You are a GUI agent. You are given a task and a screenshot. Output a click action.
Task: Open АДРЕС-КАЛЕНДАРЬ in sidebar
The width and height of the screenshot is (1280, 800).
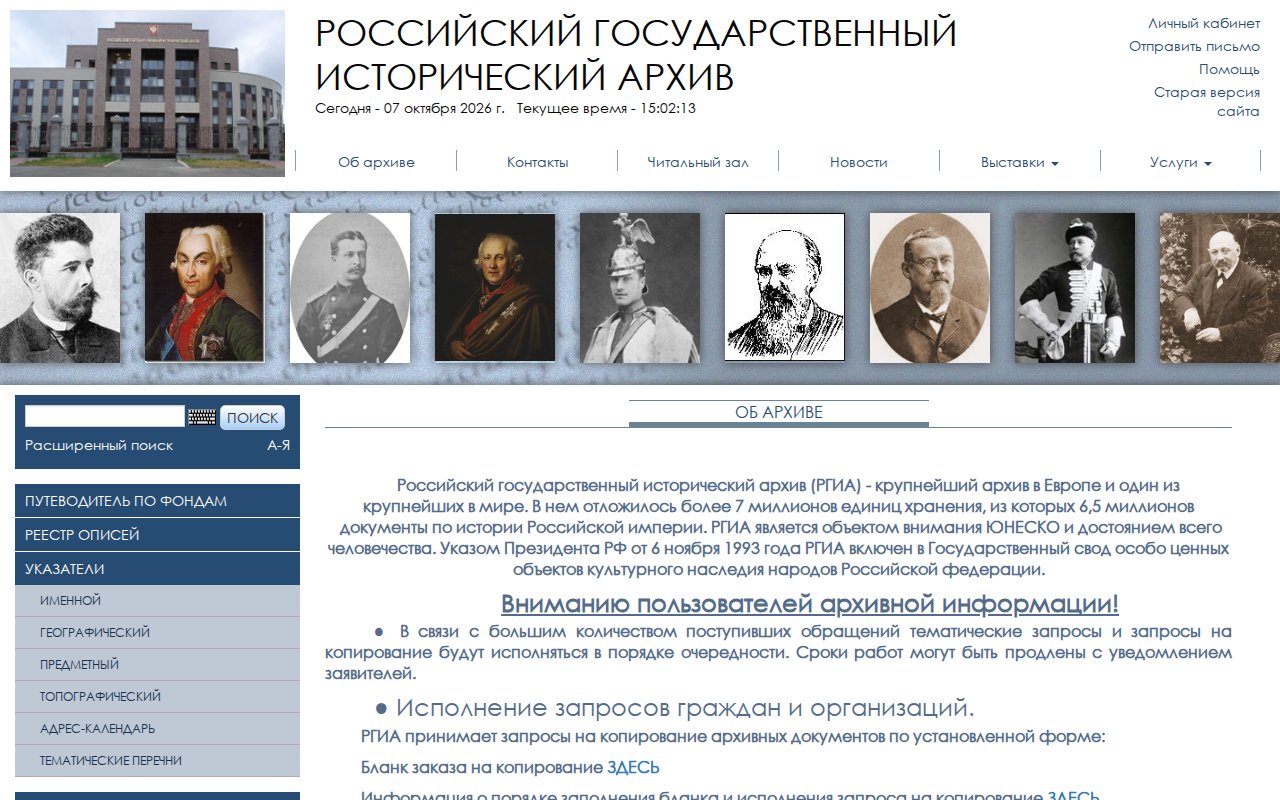(157, 729)
